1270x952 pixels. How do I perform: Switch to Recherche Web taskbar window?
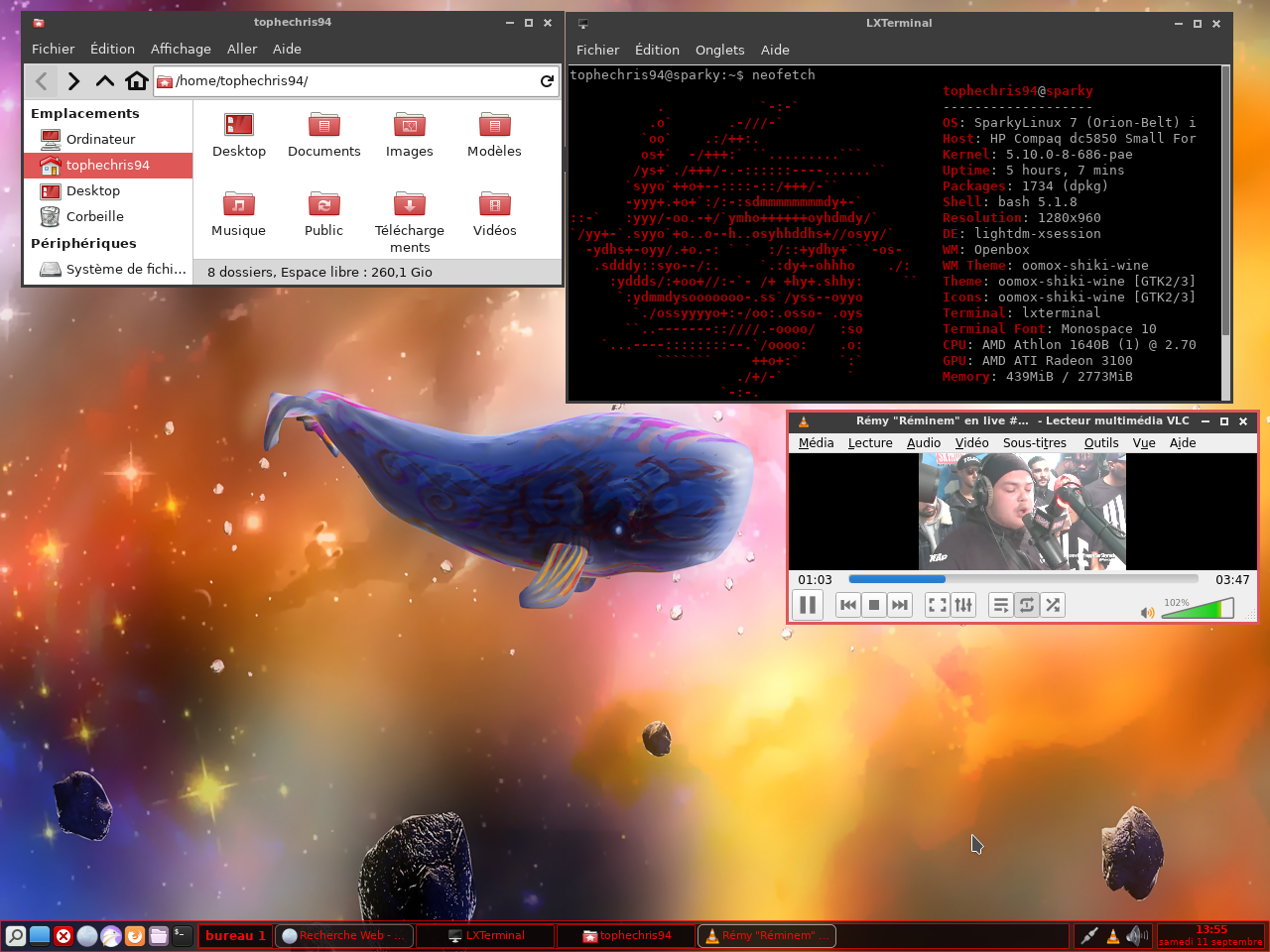(343, 935)
